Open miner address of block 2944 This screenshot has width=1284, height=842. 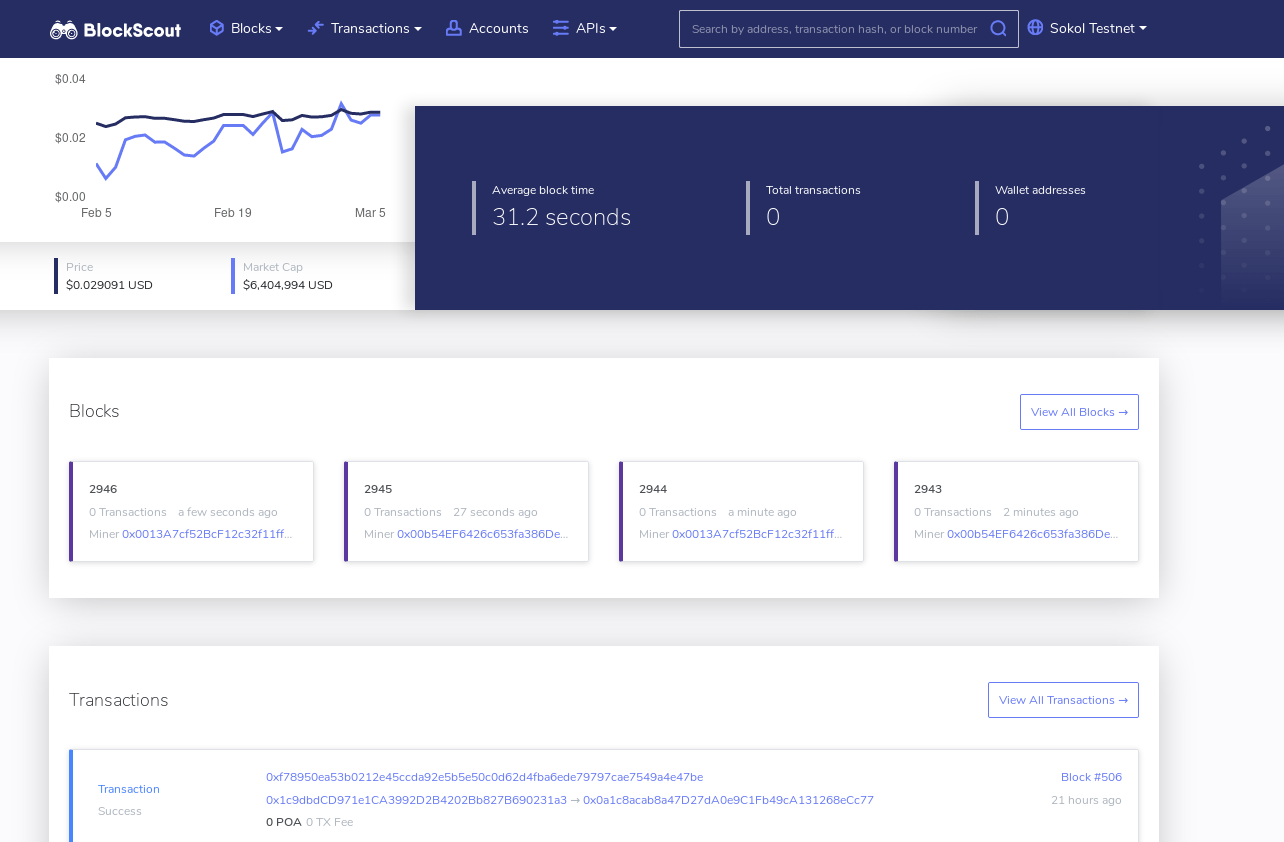click(x=757, y=534)
